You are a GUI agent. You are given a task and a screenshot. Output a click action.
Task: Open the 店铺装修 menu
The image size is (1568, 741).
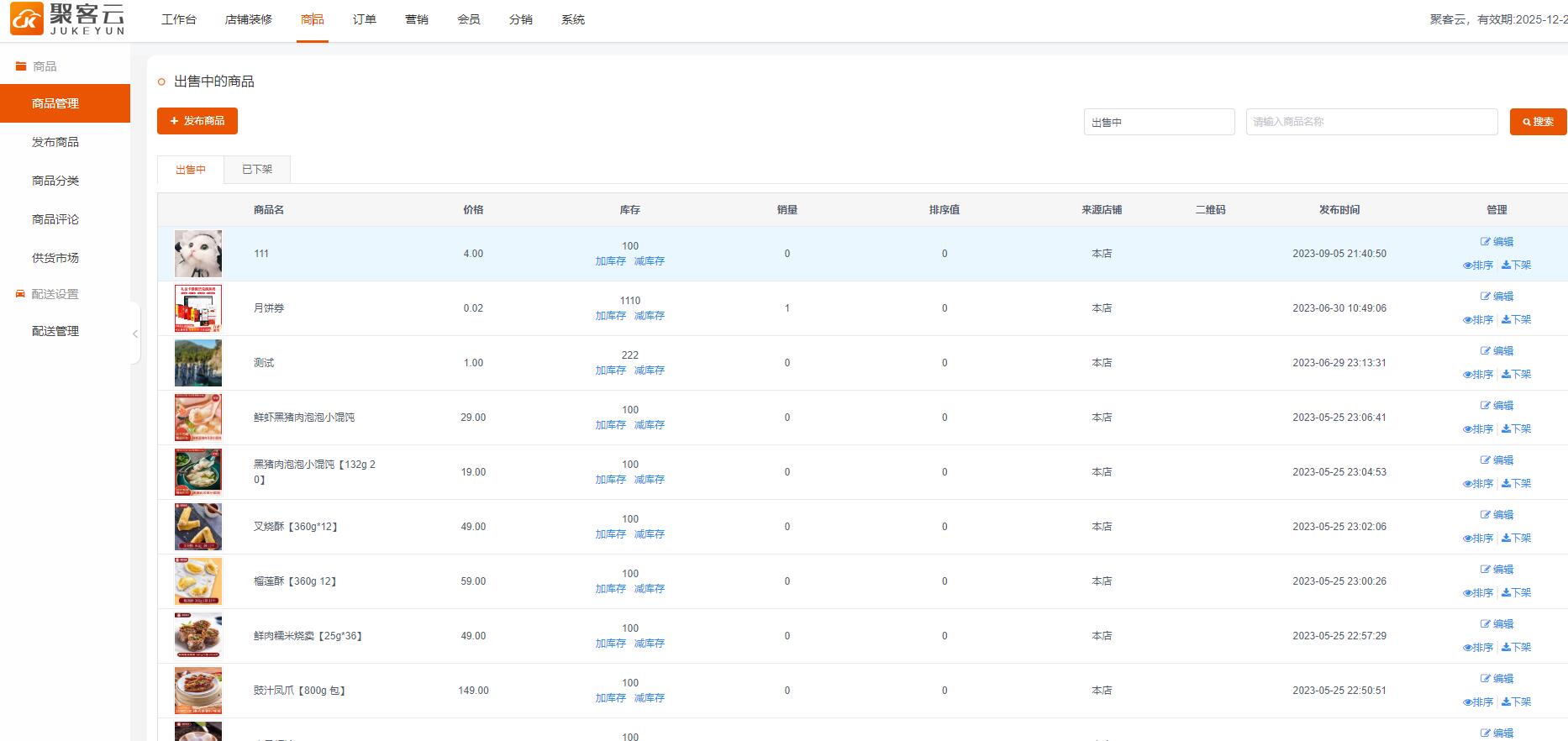pyautogui.click(x=249, y=19)
